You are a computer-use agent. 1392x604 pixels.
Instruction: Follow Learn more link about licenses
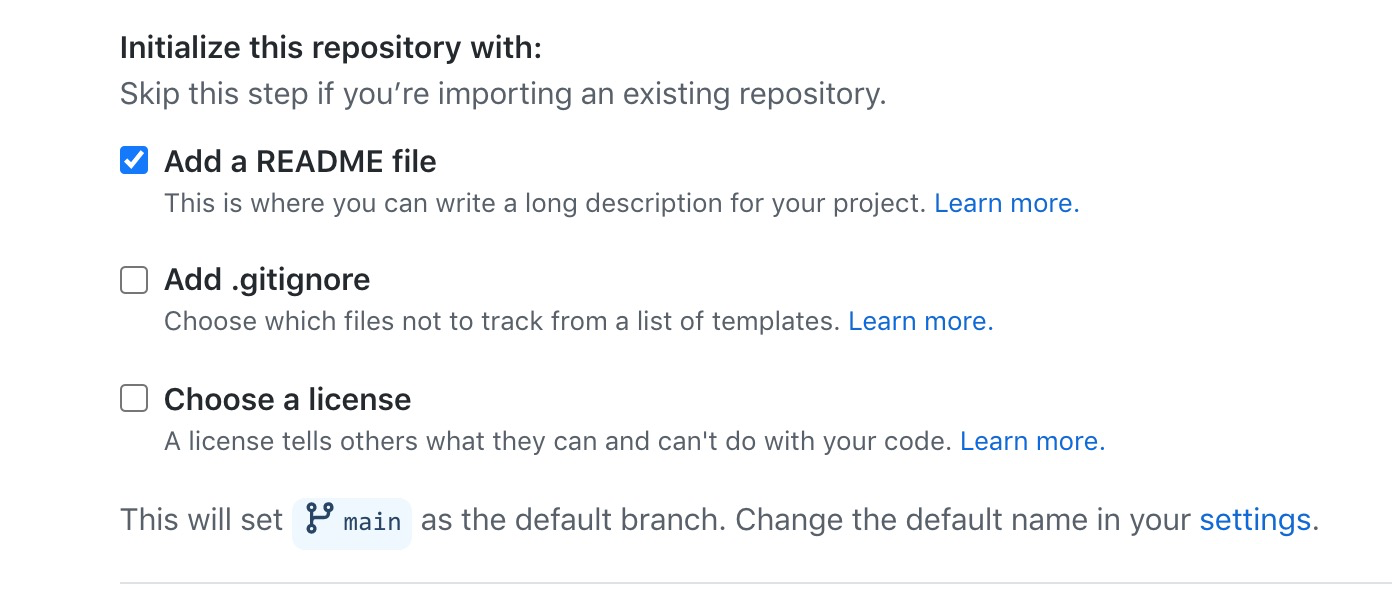coord(1033,441)
